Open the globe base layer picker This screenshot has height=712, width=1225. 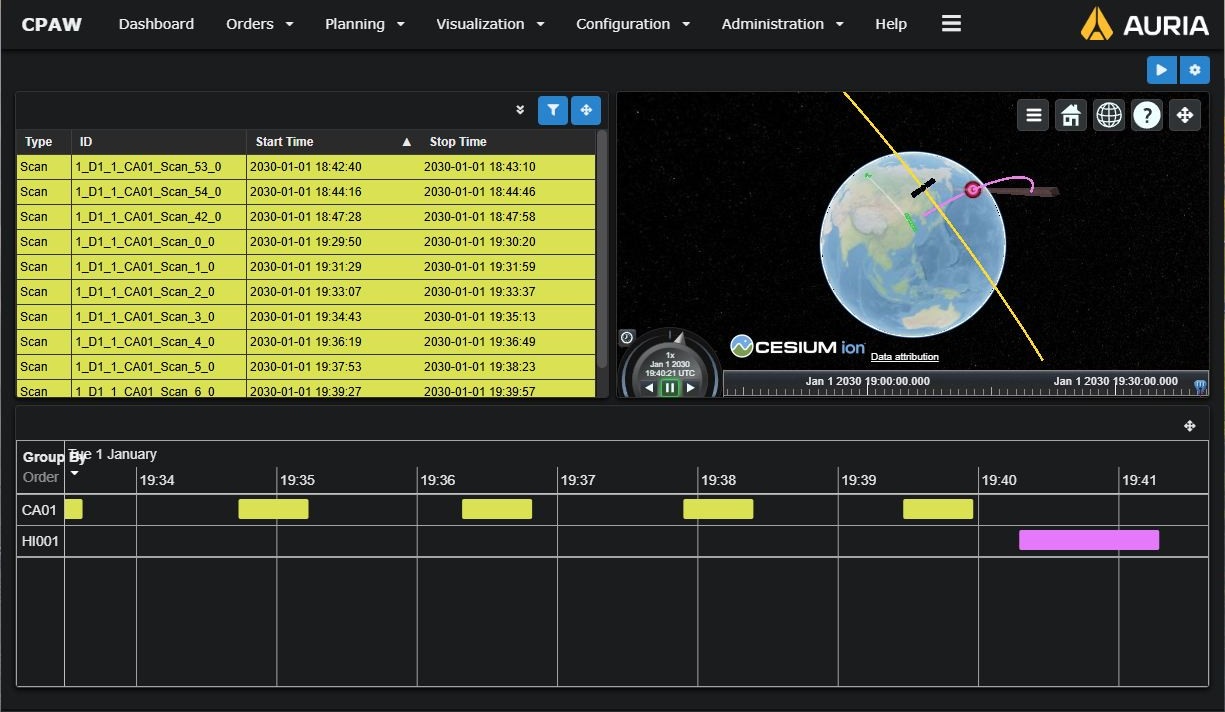(x=1109, y=115)
